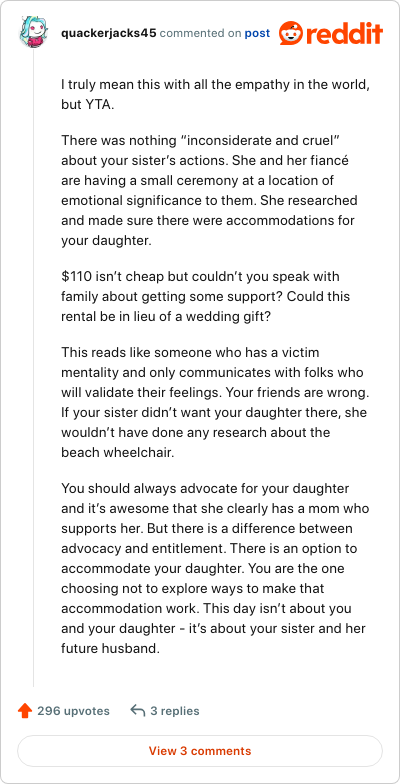Click the '296 upvotes' count
400x784 pixels.
click(x=73, y=710)
